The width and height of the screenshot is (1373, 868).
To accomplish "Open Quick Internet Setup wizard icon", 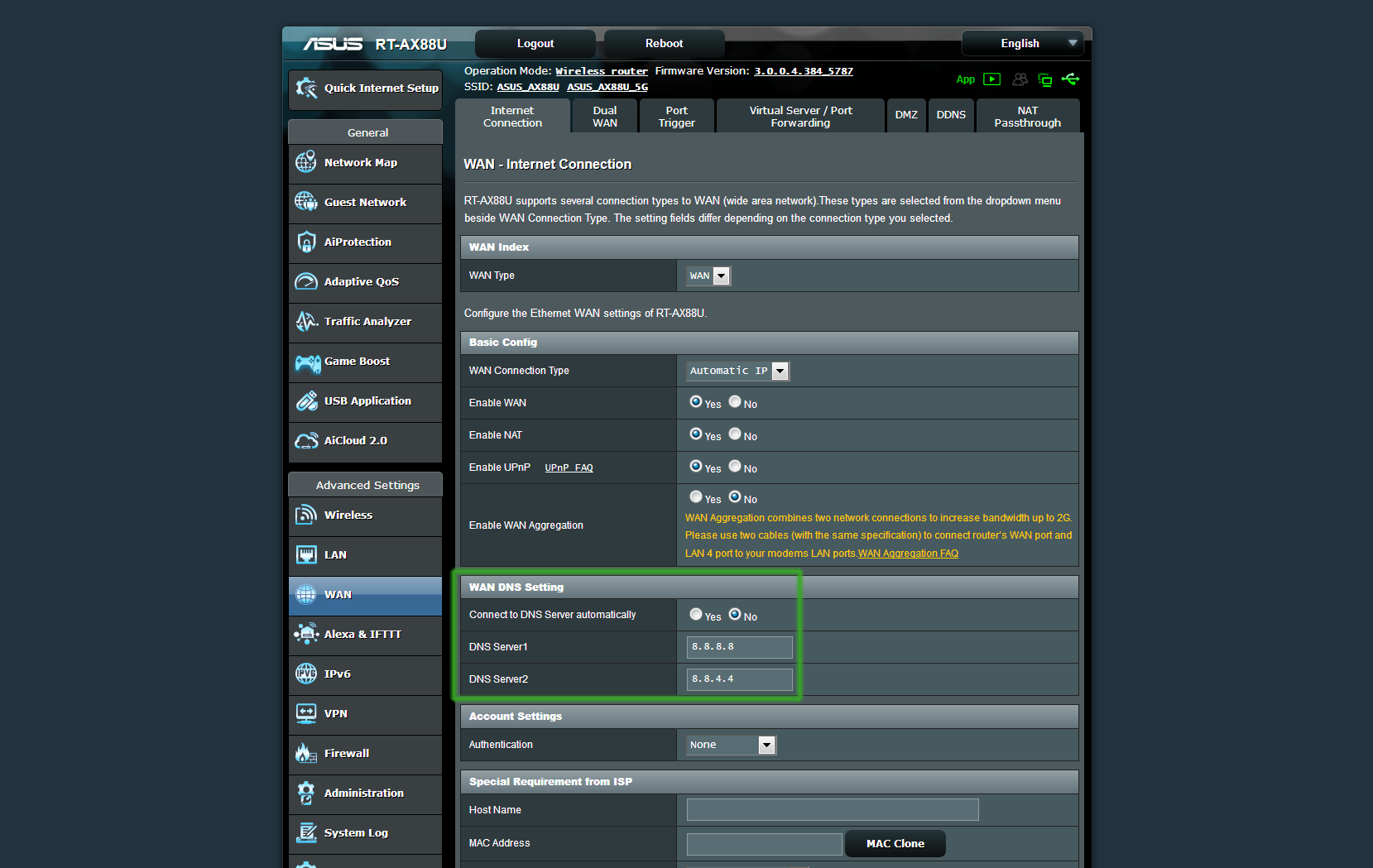I will tap(306, 89).
